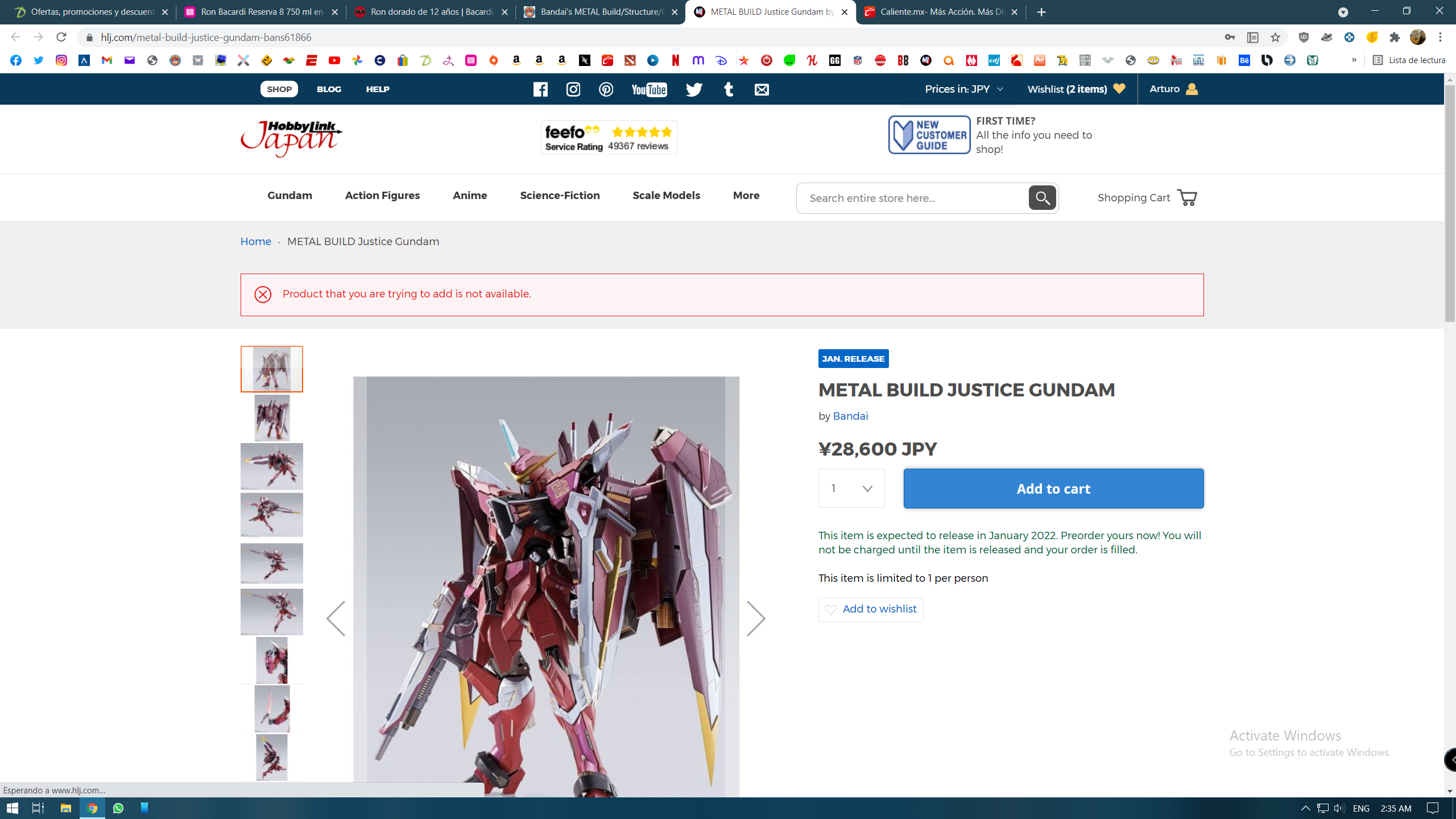Click the HobbyLink Japan logo

coord(291,138)
